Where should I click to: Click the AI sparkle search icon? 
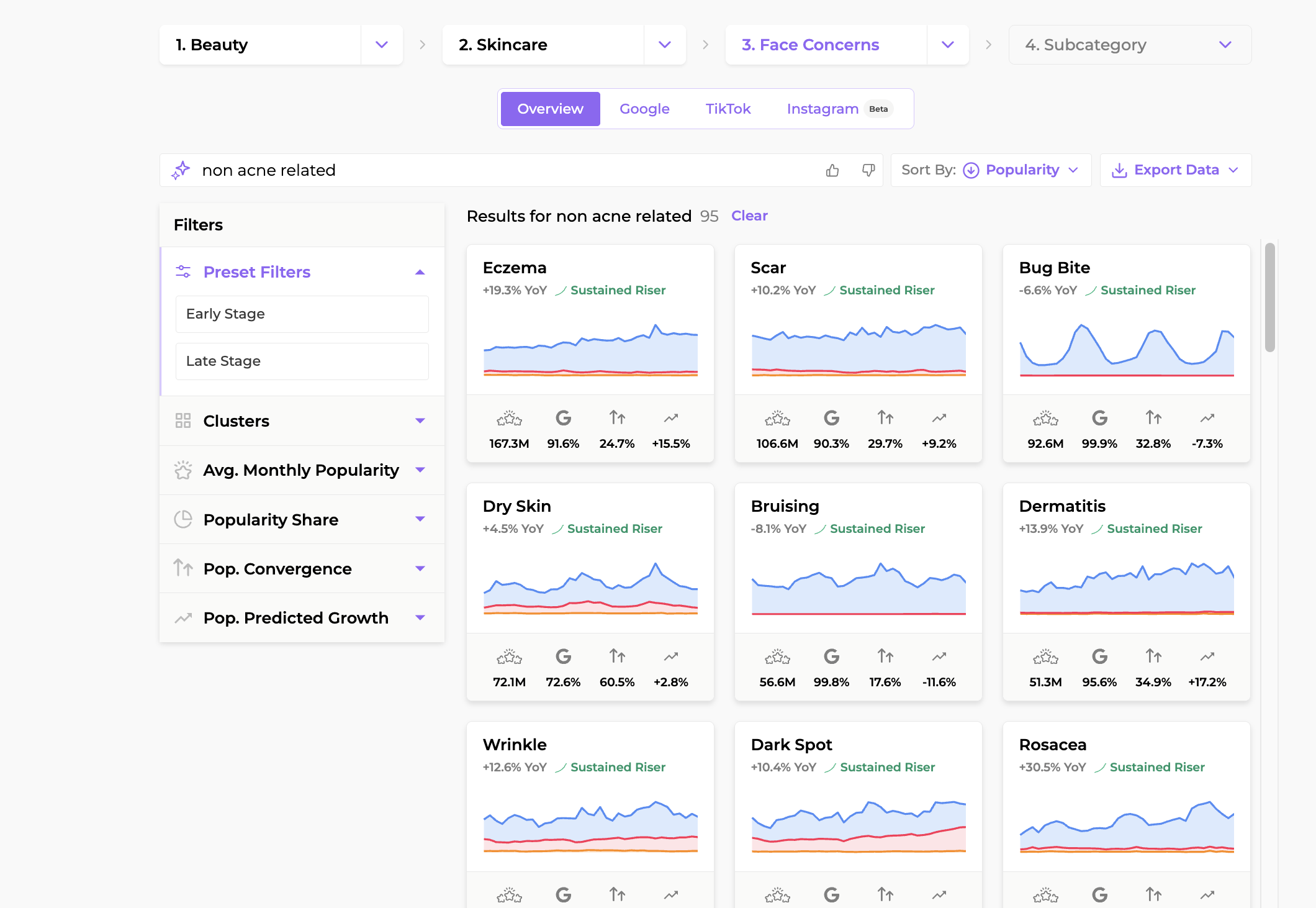click(x=181, y=170)
